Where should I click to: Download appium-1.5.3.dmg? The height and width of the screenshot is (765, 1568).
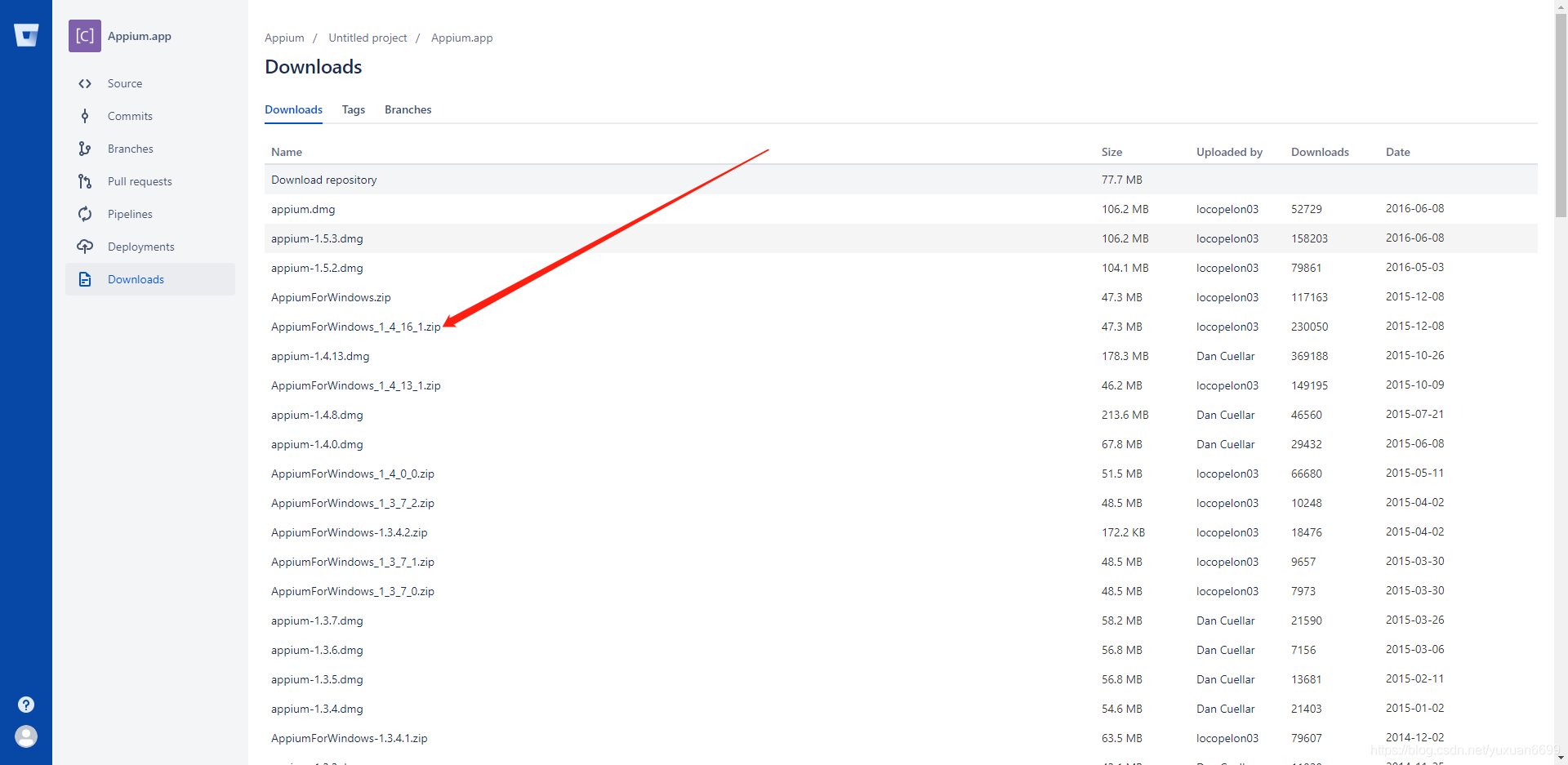click(x=317, y=238)
